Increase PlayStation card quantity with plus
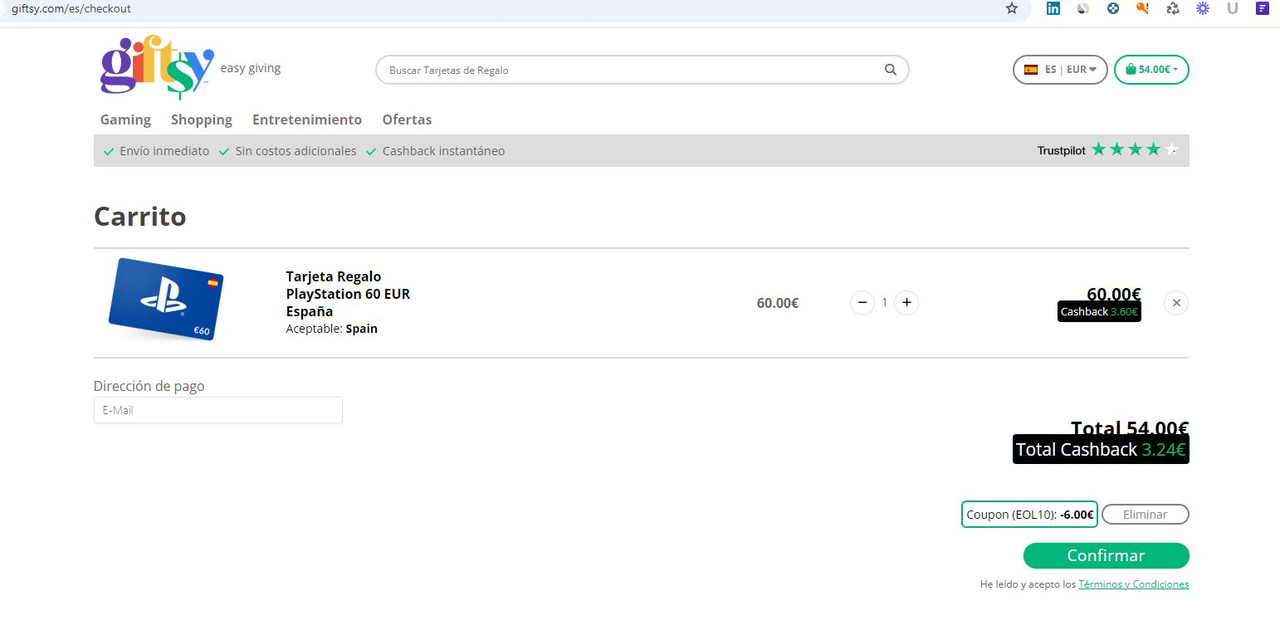This screenshot has height=625, width=1280. pos(906,302)
